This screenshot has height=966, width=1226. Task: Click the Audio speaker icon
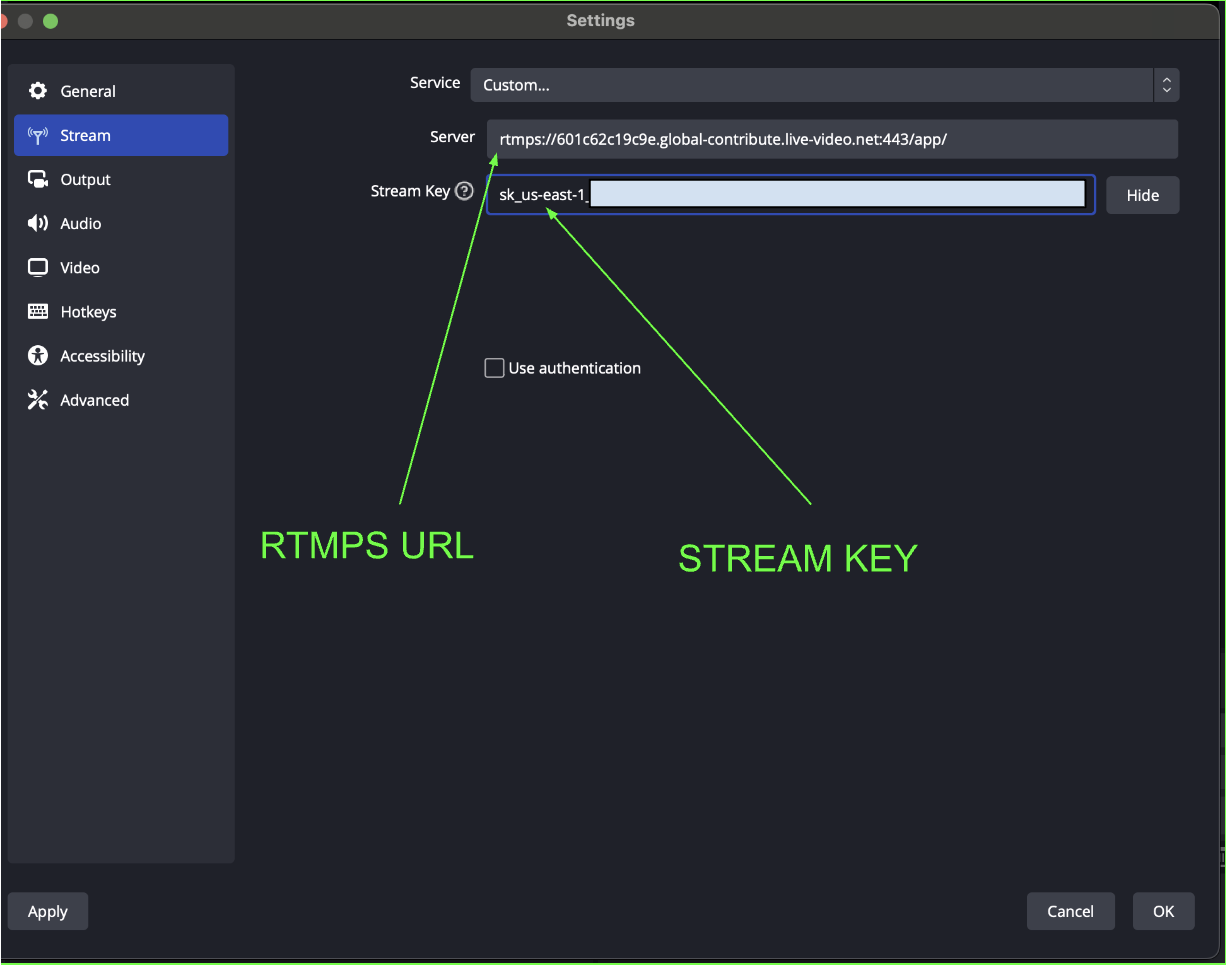tap(38, 224)
